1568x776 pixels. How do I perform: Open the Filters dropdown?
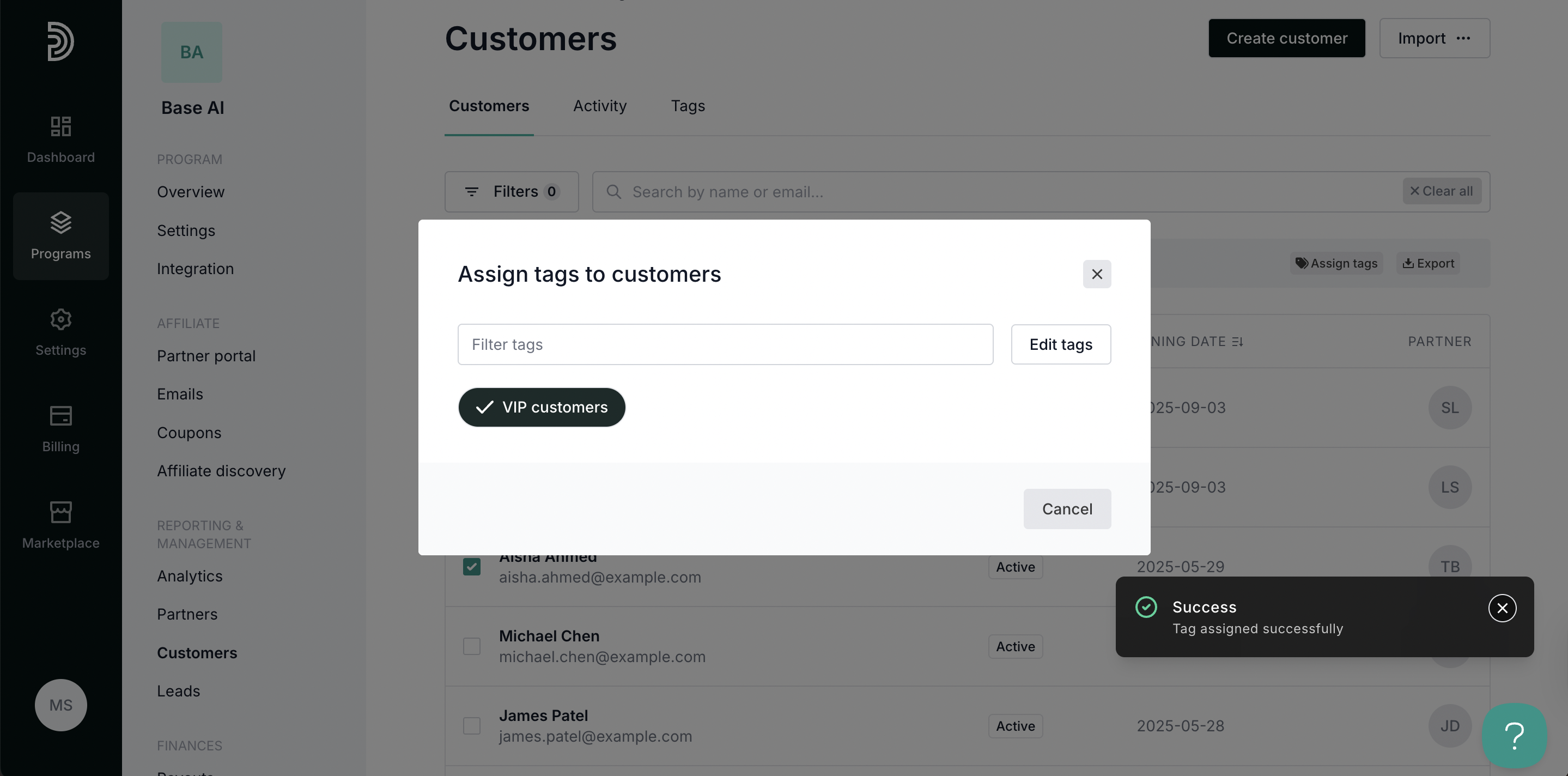(x=511, y=192)
